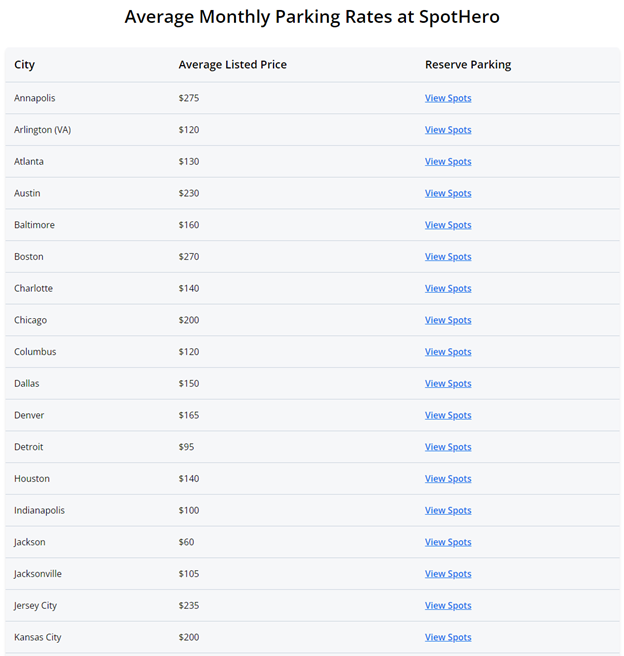Select View Spots in Baltimore row
624x656 pixels.
pos(448,225)
